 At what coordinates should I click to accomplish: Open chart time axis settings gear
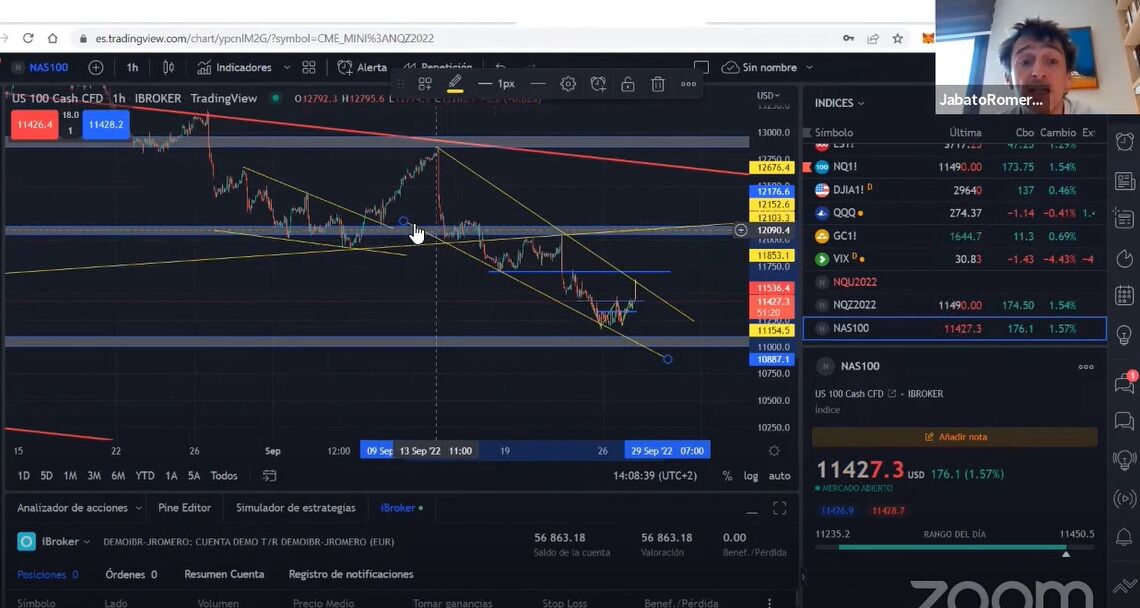point(774,451)
